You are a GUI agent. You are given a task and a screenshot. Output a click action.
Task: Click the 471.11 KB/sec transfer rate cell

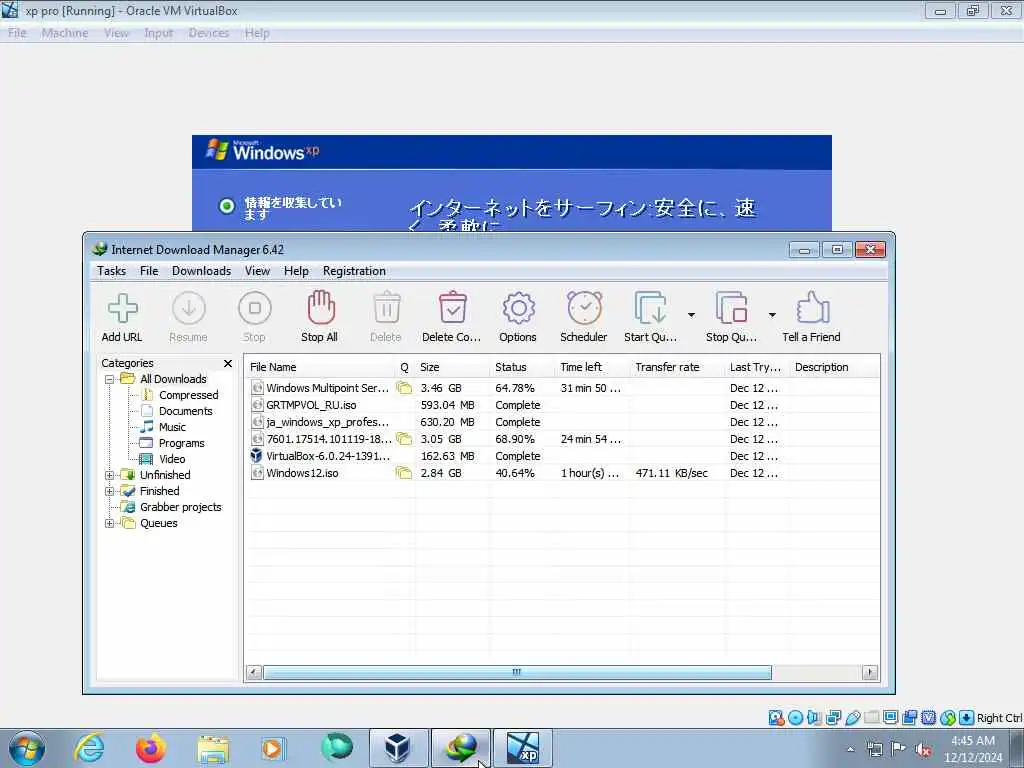click(x=671, y=473)
